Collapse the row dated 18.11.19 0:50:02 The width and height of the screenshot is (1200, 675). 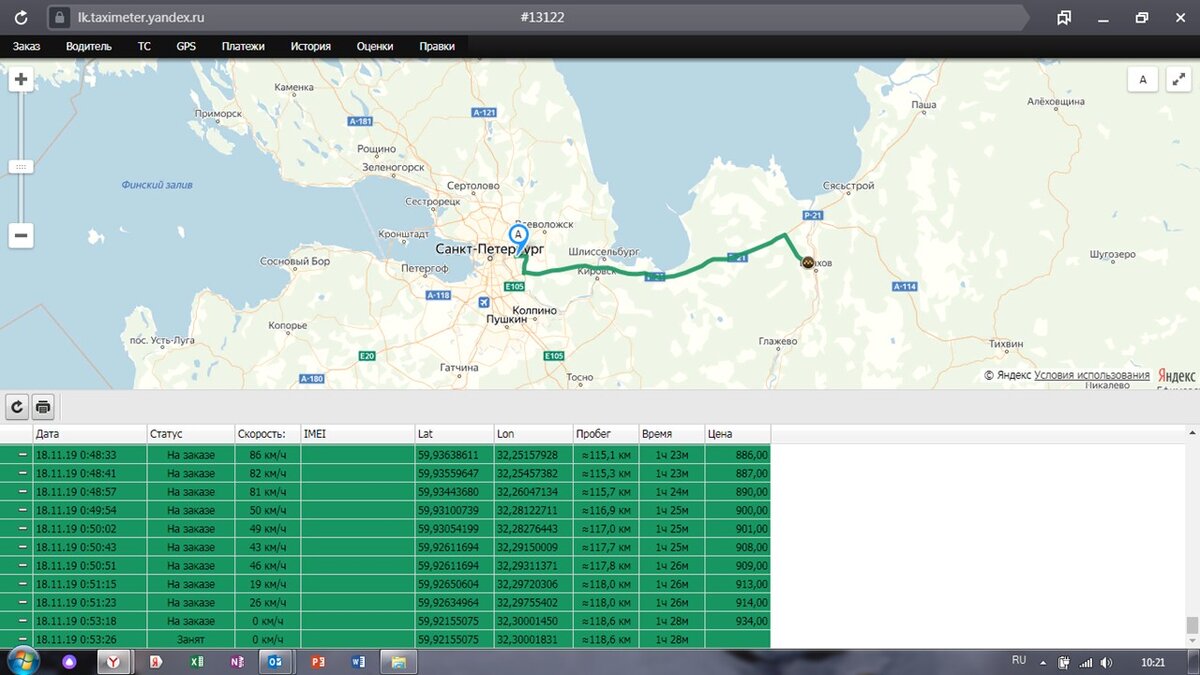click(x=22, y=529)
